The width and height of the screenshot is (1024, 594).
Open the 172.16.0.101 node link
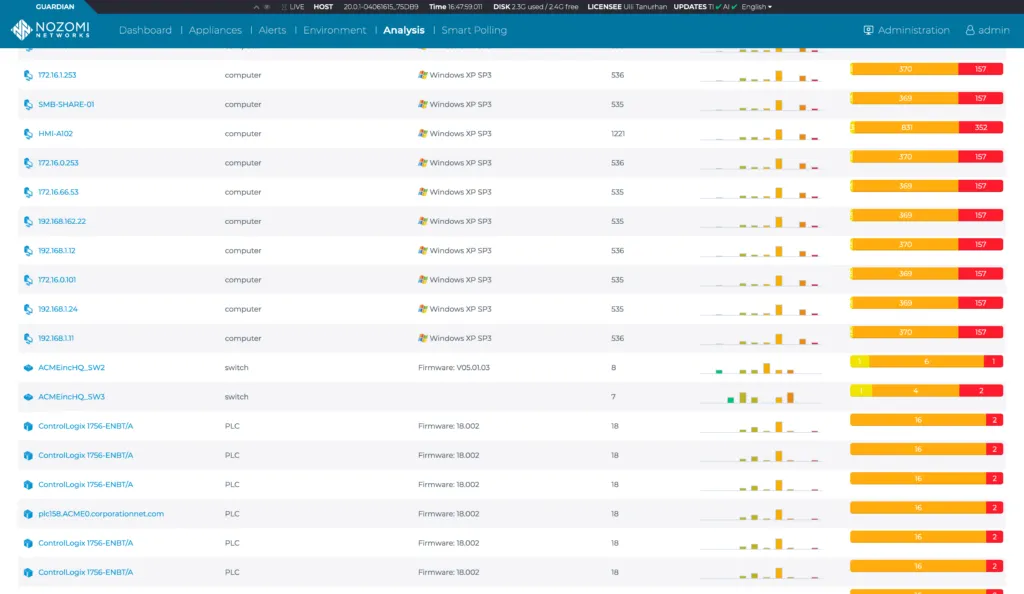point(57,280)
